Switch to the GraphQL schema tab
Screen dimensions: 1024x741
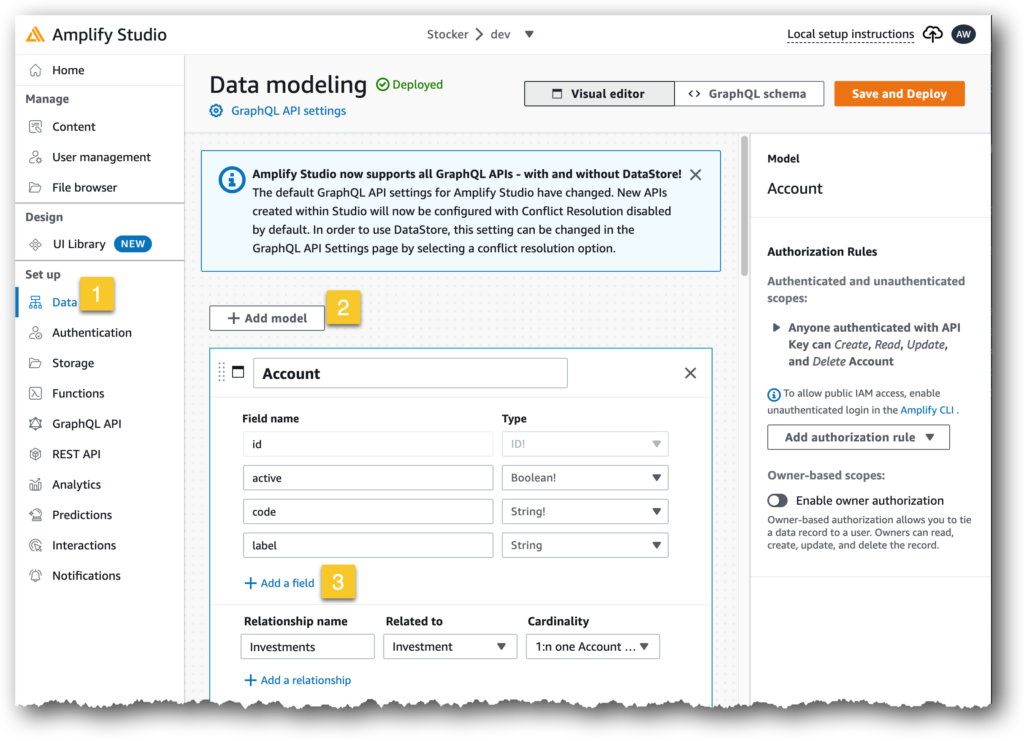pyautogui.click(x=749, y=94)
